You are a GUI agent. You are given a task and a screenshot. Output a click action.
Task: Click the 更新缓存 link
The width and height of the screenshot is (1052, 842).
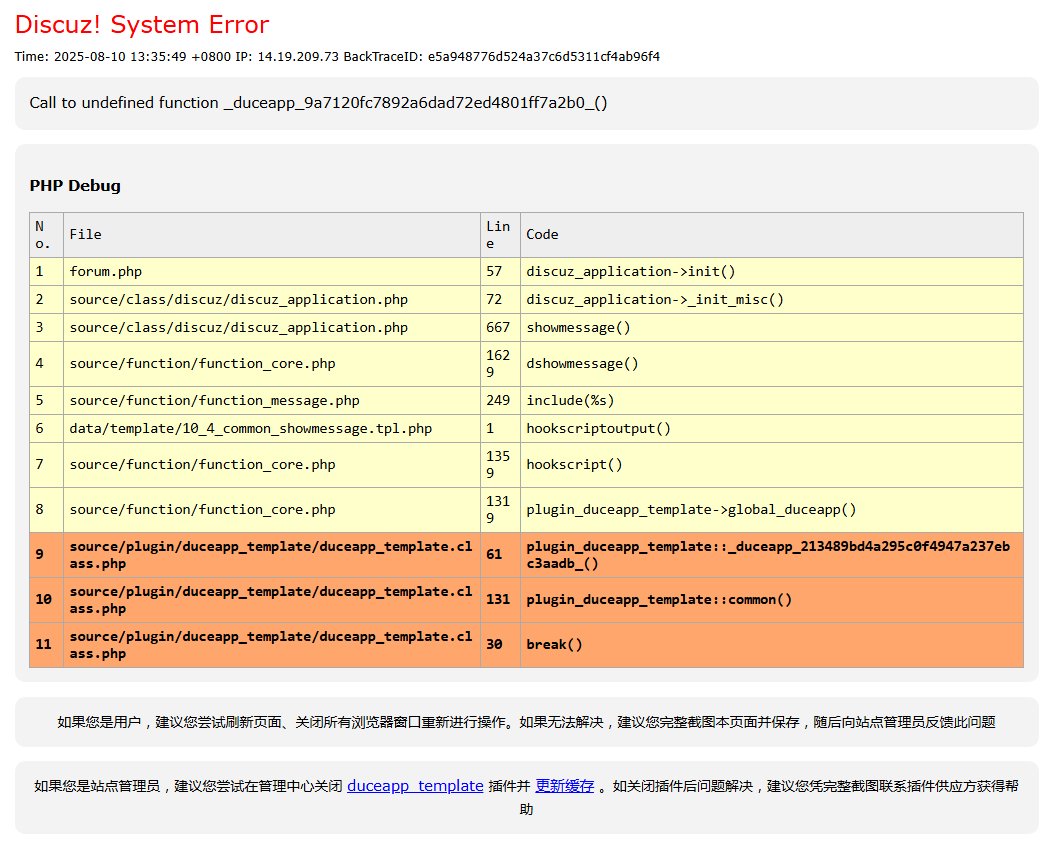coord(564,786)
